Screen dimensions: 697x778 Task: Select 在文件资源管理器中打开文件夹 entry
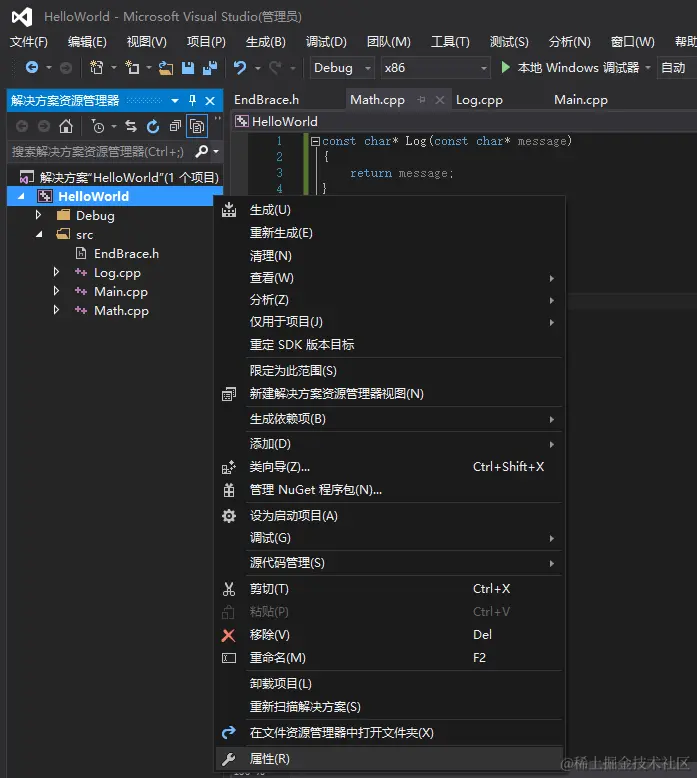coord(389,733)
